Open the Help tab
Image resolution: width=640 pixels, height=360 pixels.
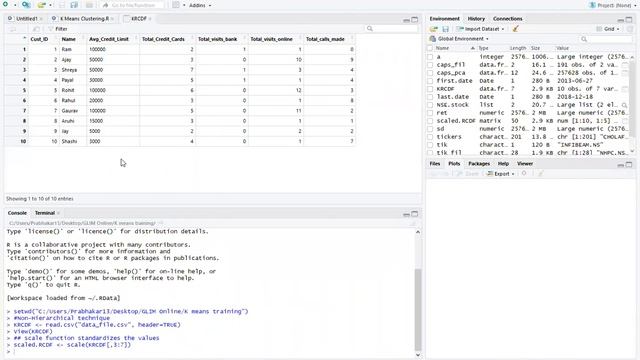point(503,164)
